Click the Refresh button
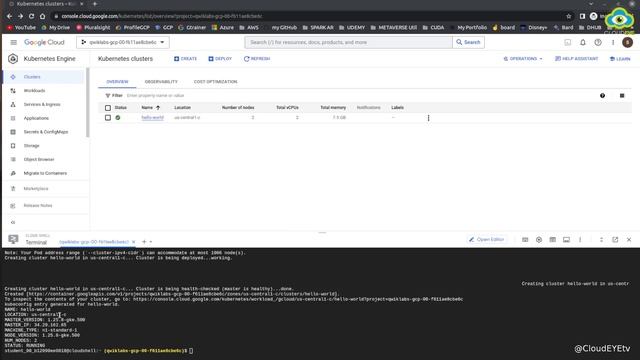Screen dimensions: 640x360 point(257,59)
